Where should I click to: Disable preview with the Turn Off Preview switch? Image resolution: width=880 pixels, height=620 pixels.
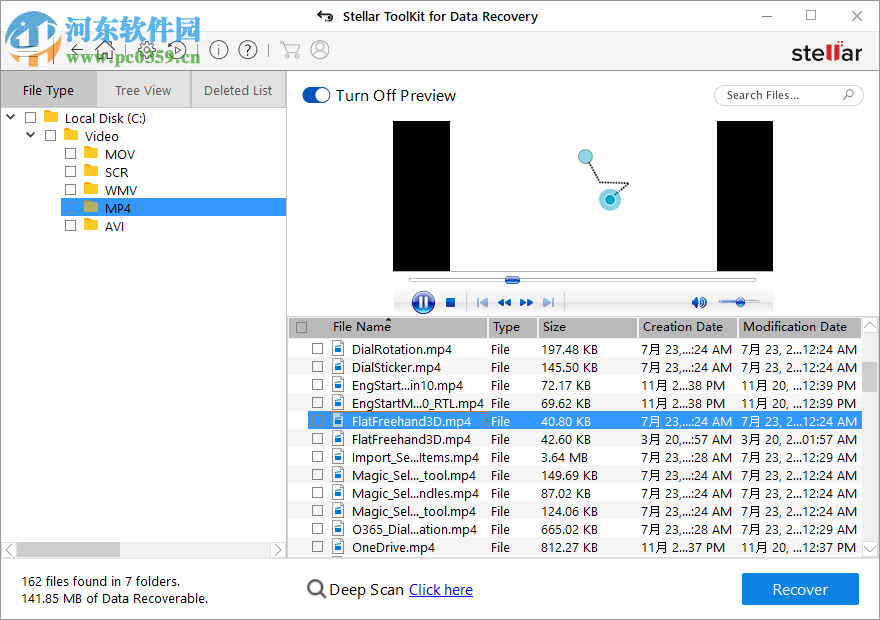pos(316,95)
